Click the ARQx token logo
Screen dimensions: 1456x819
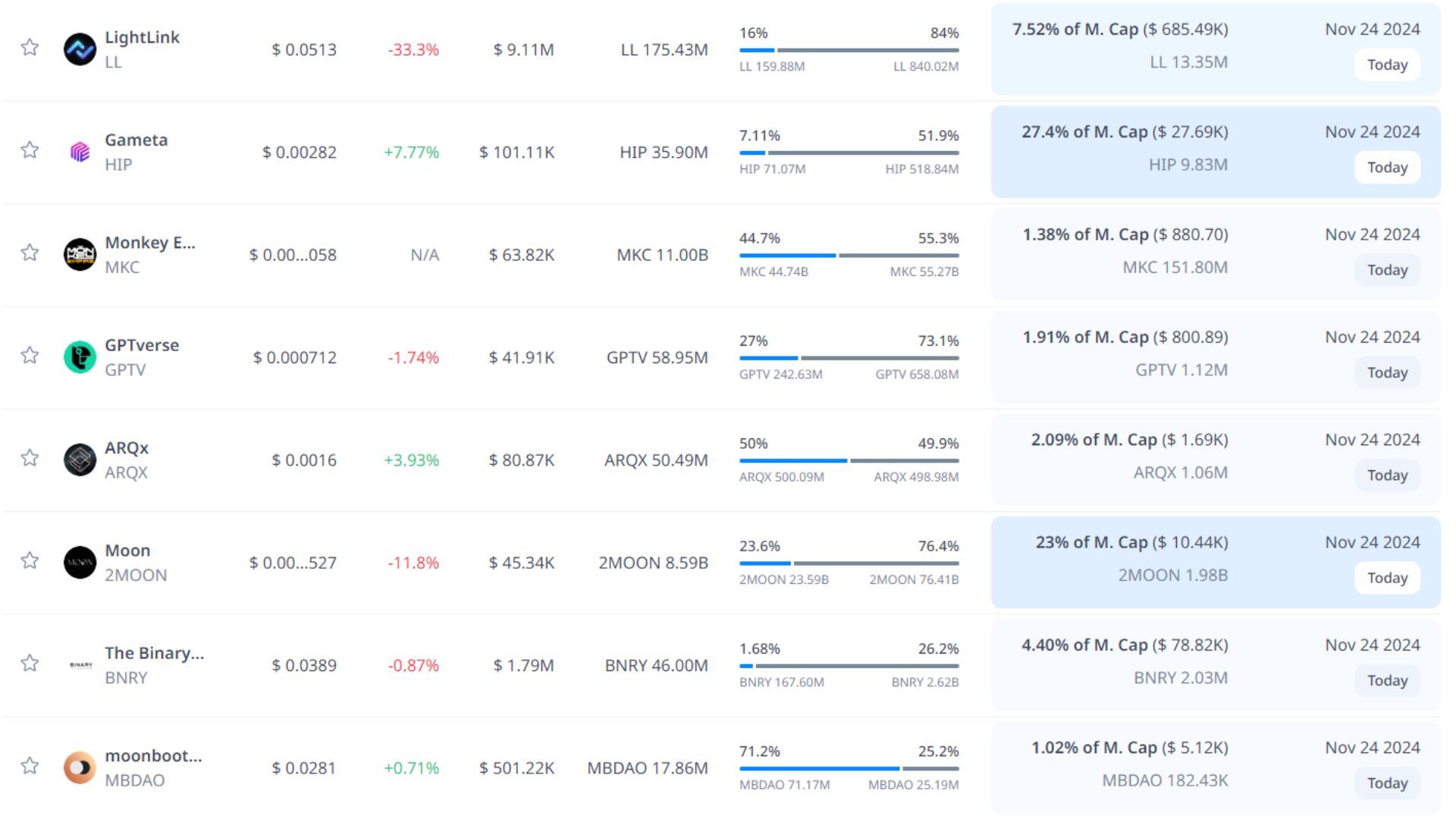(x=80, y=460)
